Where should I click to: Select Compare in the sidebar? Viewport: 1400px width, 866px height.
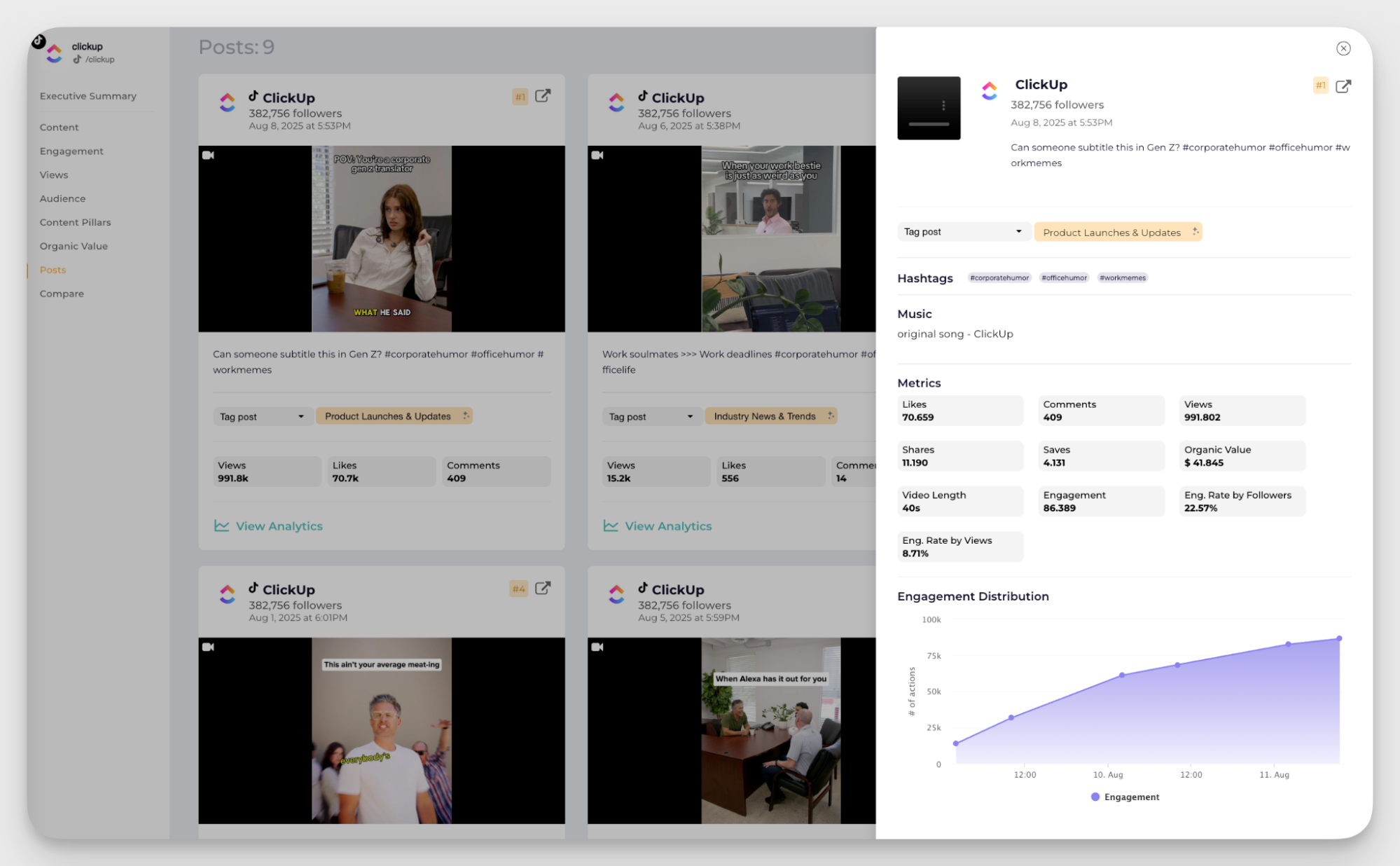click(62, 294)
